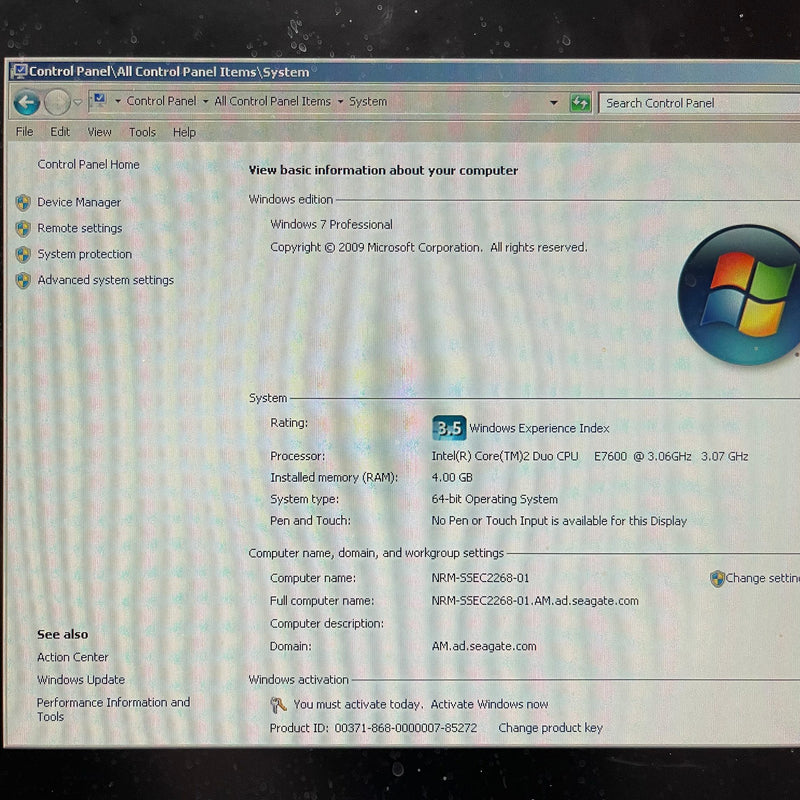Open the Help menu

click(x=184, y=133)
